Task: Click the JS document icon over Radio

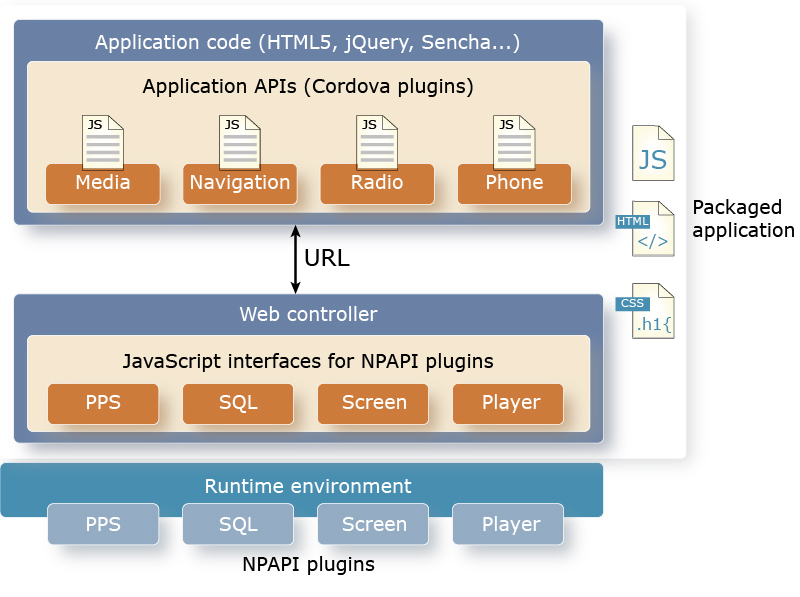Action: pyautogui.click(x=376, y=143)
